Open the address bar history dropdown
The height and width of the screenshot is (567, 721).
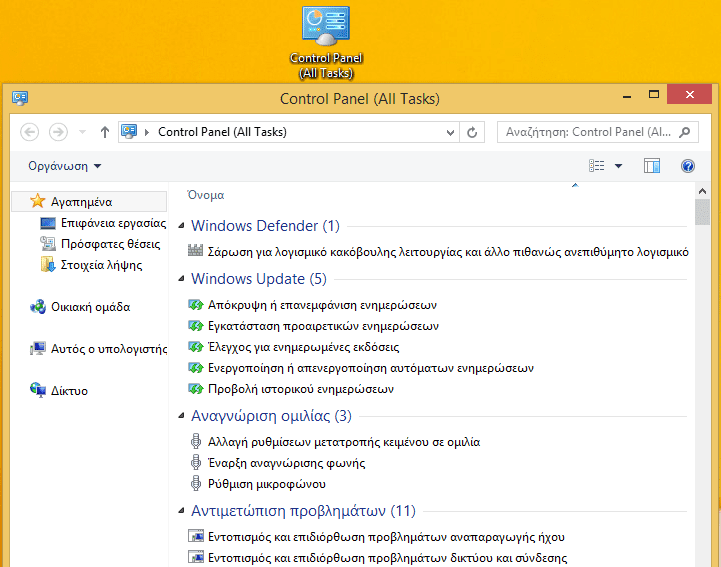click(x=450, y=132)
